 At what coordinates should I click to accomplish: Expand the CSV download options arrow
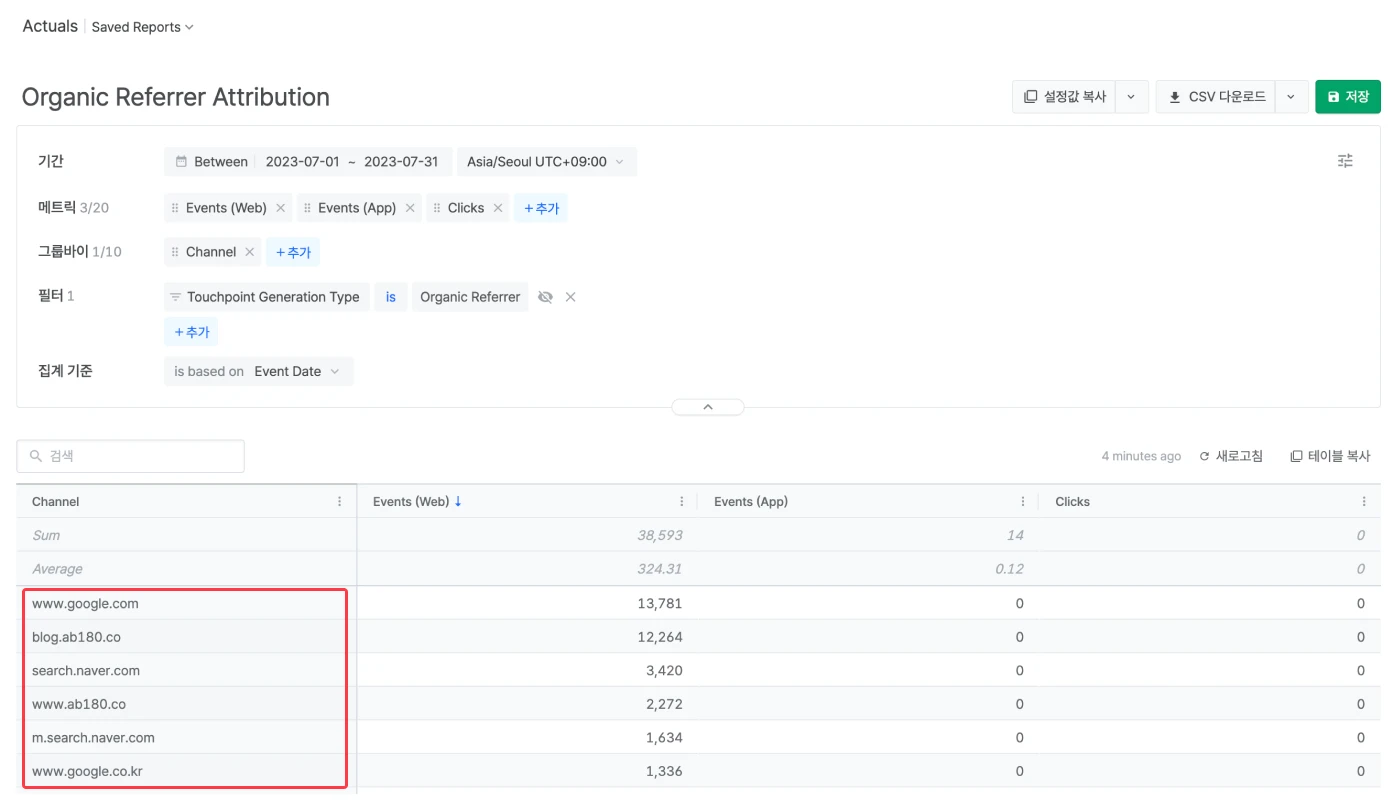tap(1291, 97)
